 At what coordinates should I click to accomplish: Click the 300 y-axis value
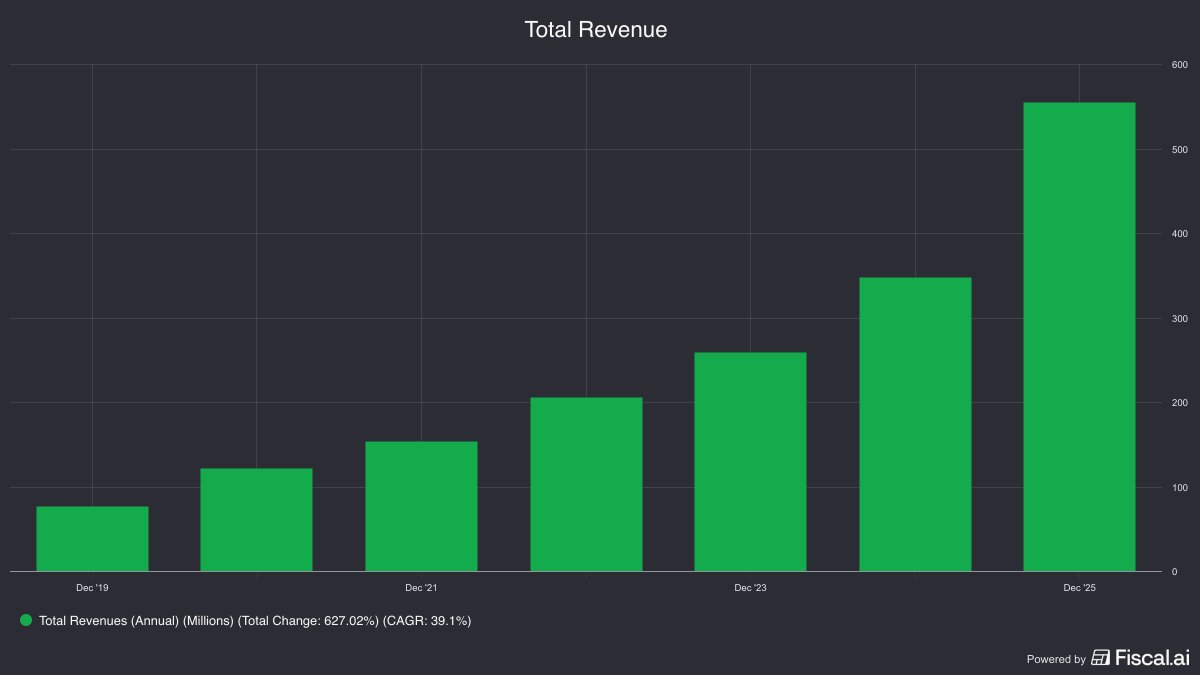1180,319
